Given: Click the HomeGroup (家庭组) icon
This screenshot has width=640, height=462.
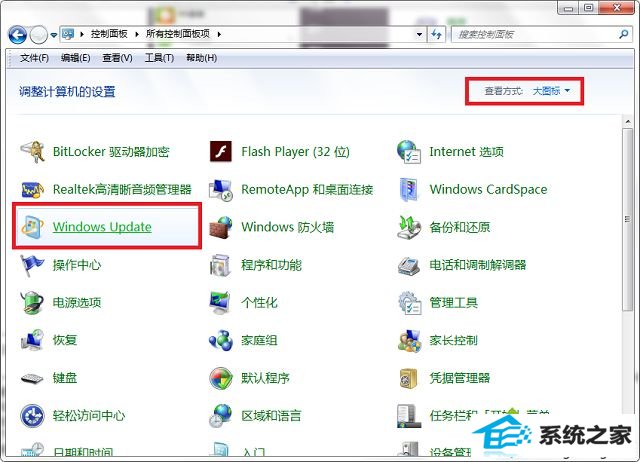Looking at the screenshot, I should pyautogui.click(x=220, y=340).
